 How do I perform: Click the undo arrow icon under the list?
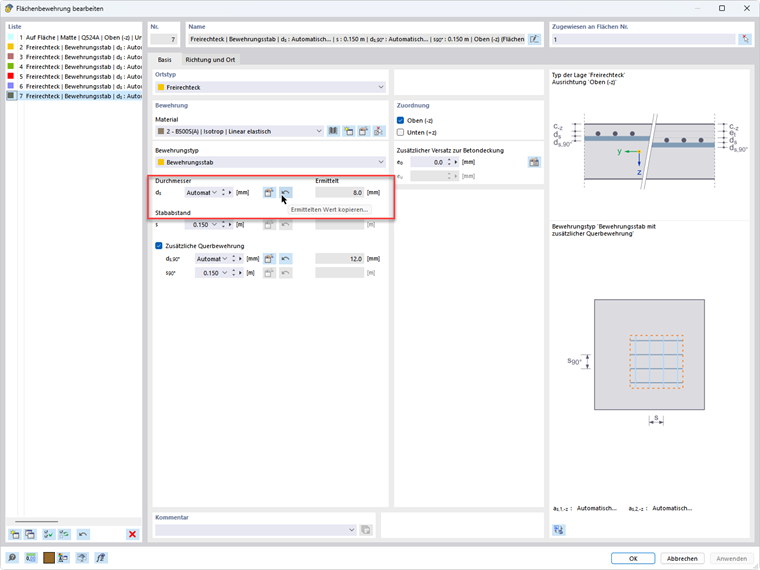click(x=83, y=534)
